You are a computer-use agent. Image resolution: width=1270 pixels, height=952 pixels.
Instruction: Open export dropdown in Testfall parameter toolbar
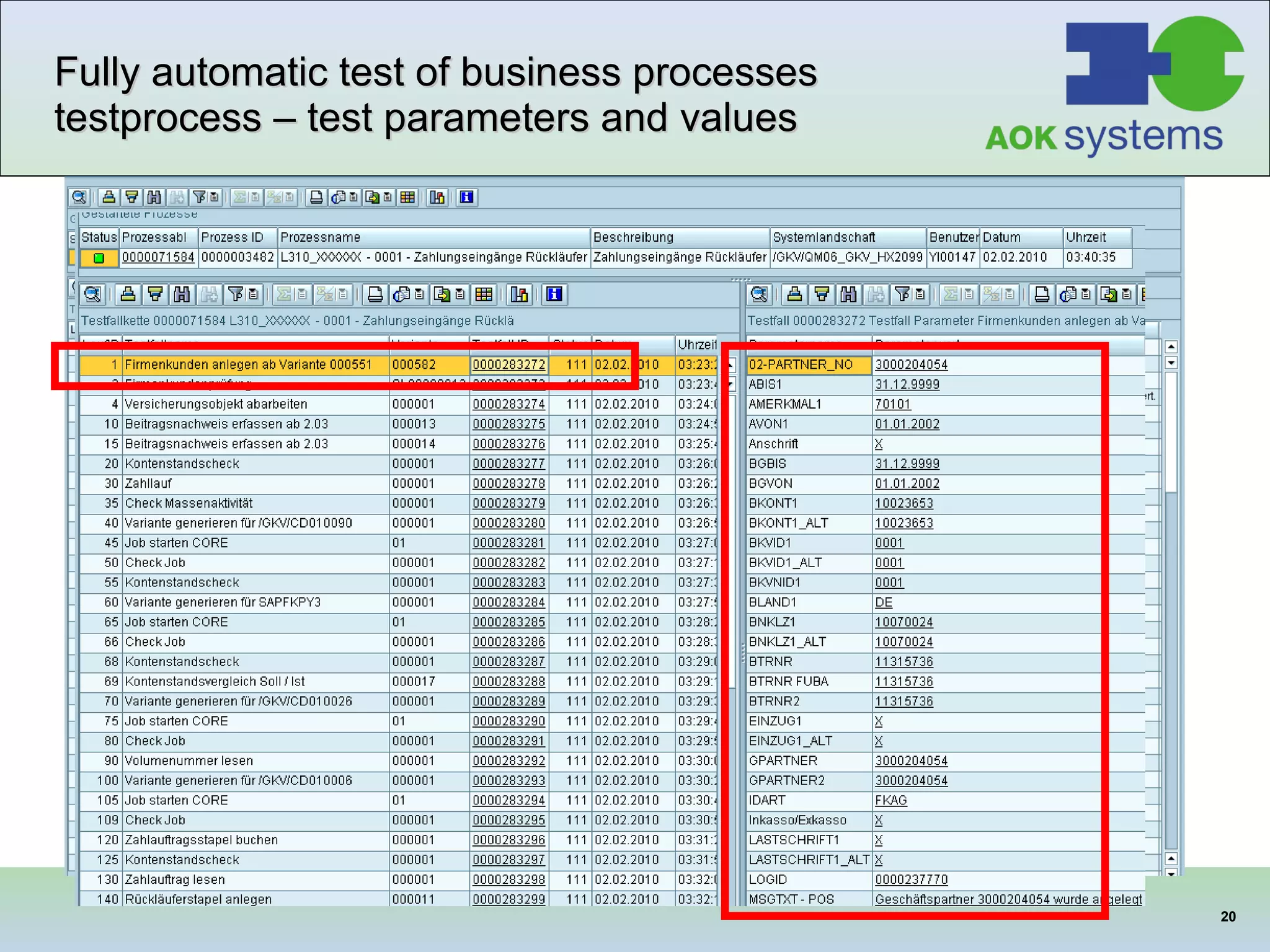coord(1127,294)
